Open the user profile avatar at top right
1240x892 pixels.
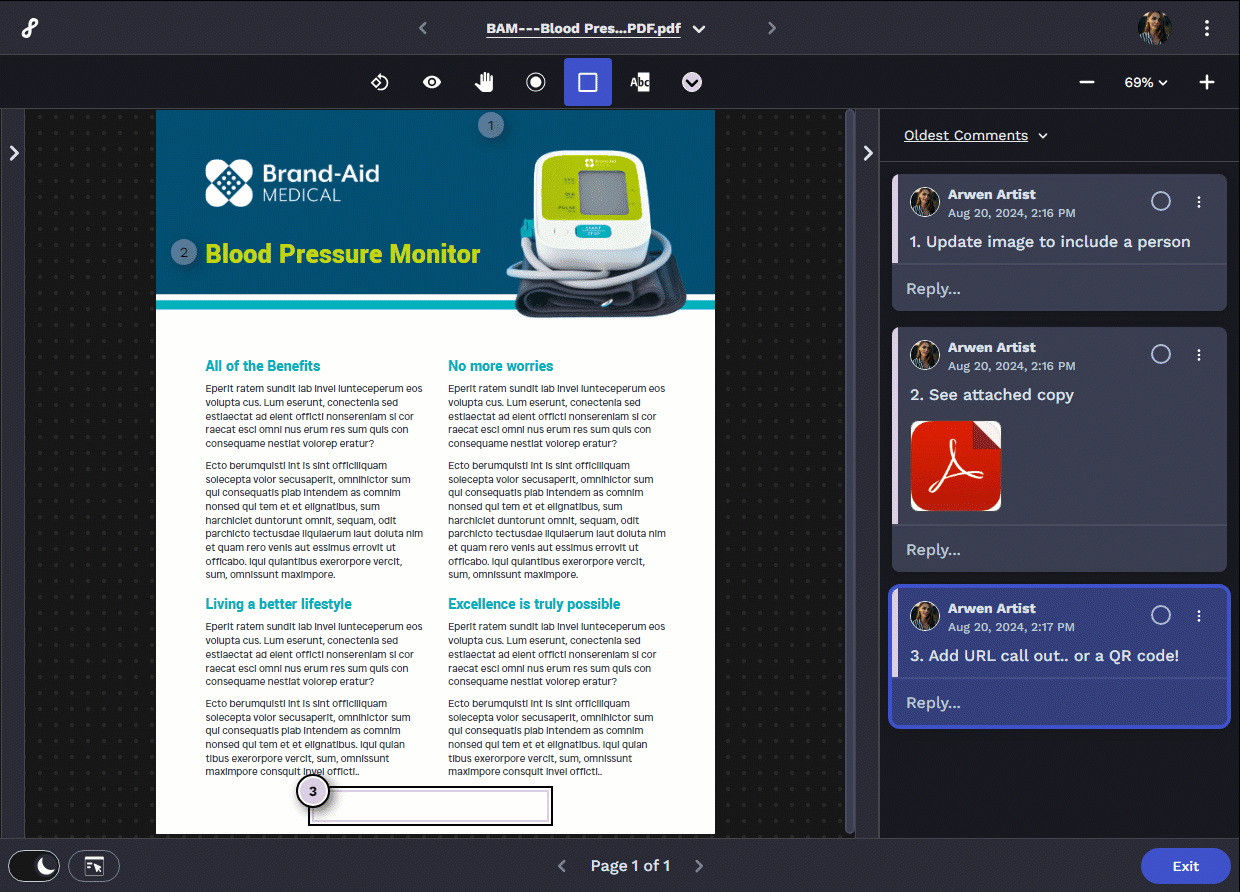pos(1154,28)
